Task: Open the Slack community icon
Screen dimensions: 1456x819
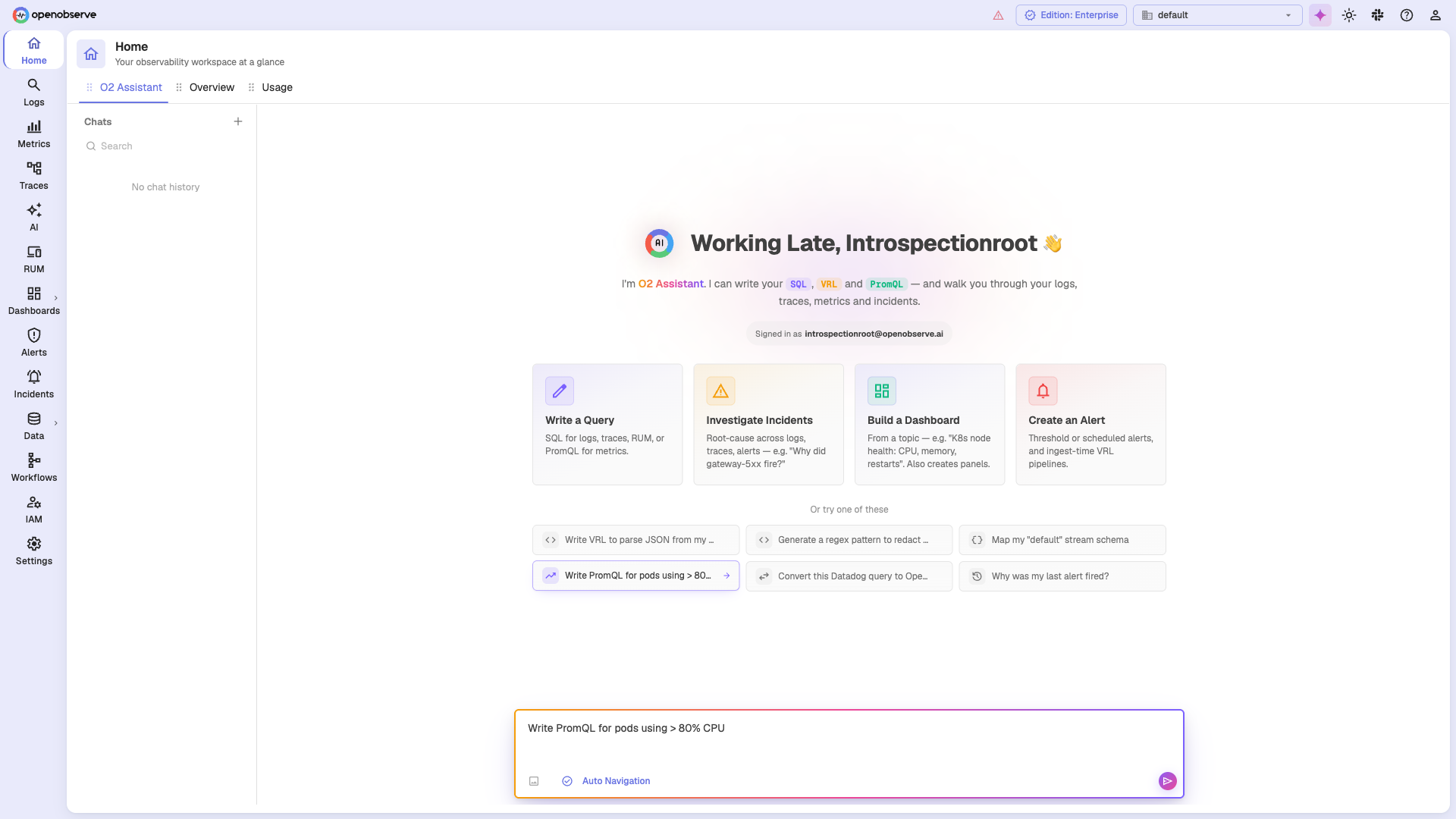Action: tap(1377, 15)
